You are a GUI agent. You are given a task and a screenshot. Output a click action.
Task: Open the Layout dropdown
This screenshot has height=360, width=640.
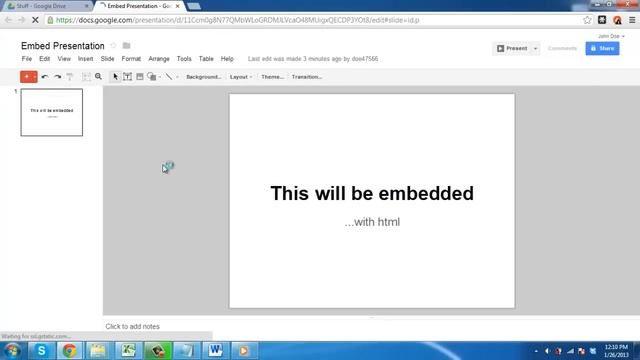(x=241, y=77)
